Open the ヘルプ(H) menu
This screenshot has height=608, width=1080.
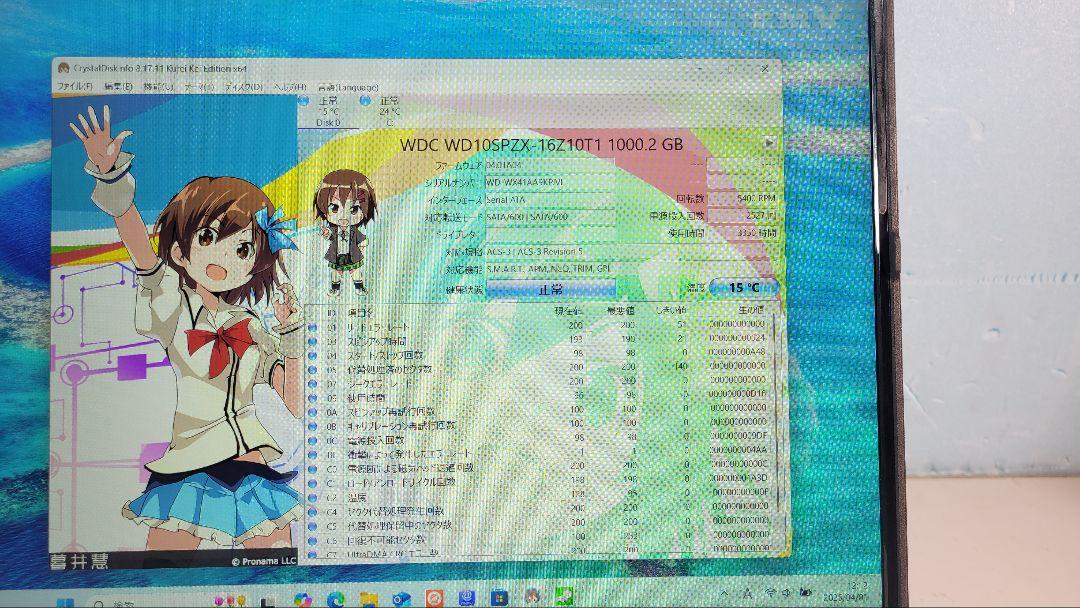click(x=290, y=87)
